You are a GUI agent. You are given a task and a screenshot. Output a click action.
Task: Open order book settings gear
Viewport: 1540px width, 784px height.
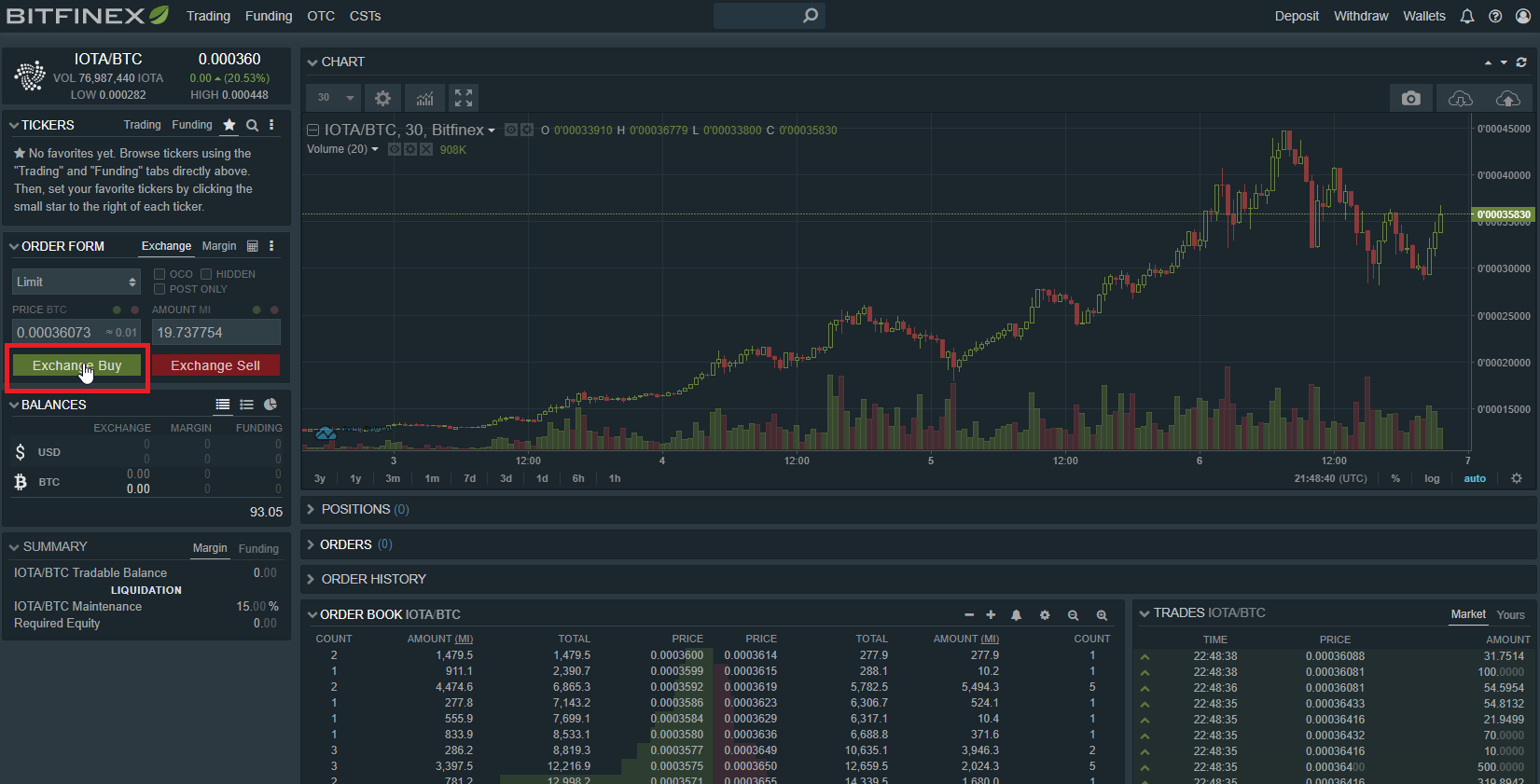point(1045,615)
